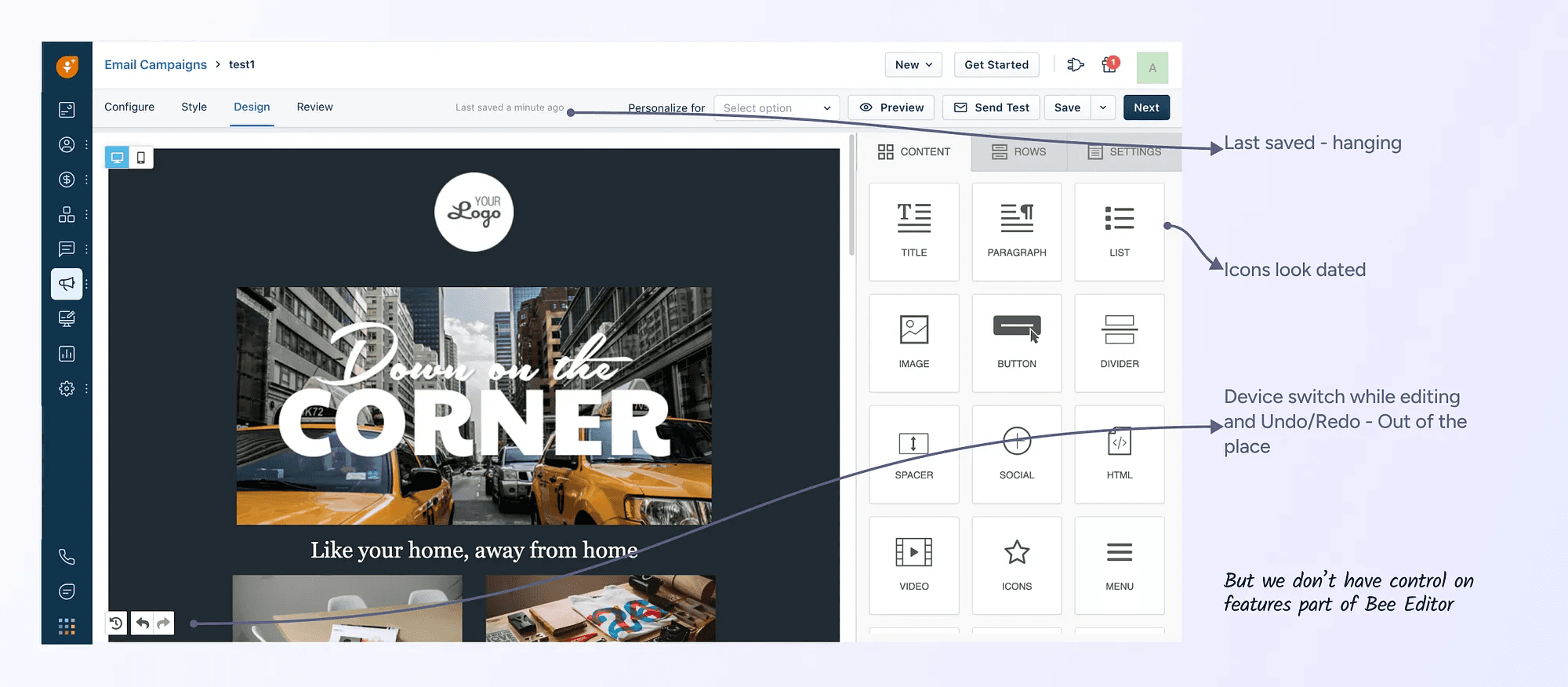
Task: Open the deals dollar icon in sidebar
Action: tap(67, 180)
